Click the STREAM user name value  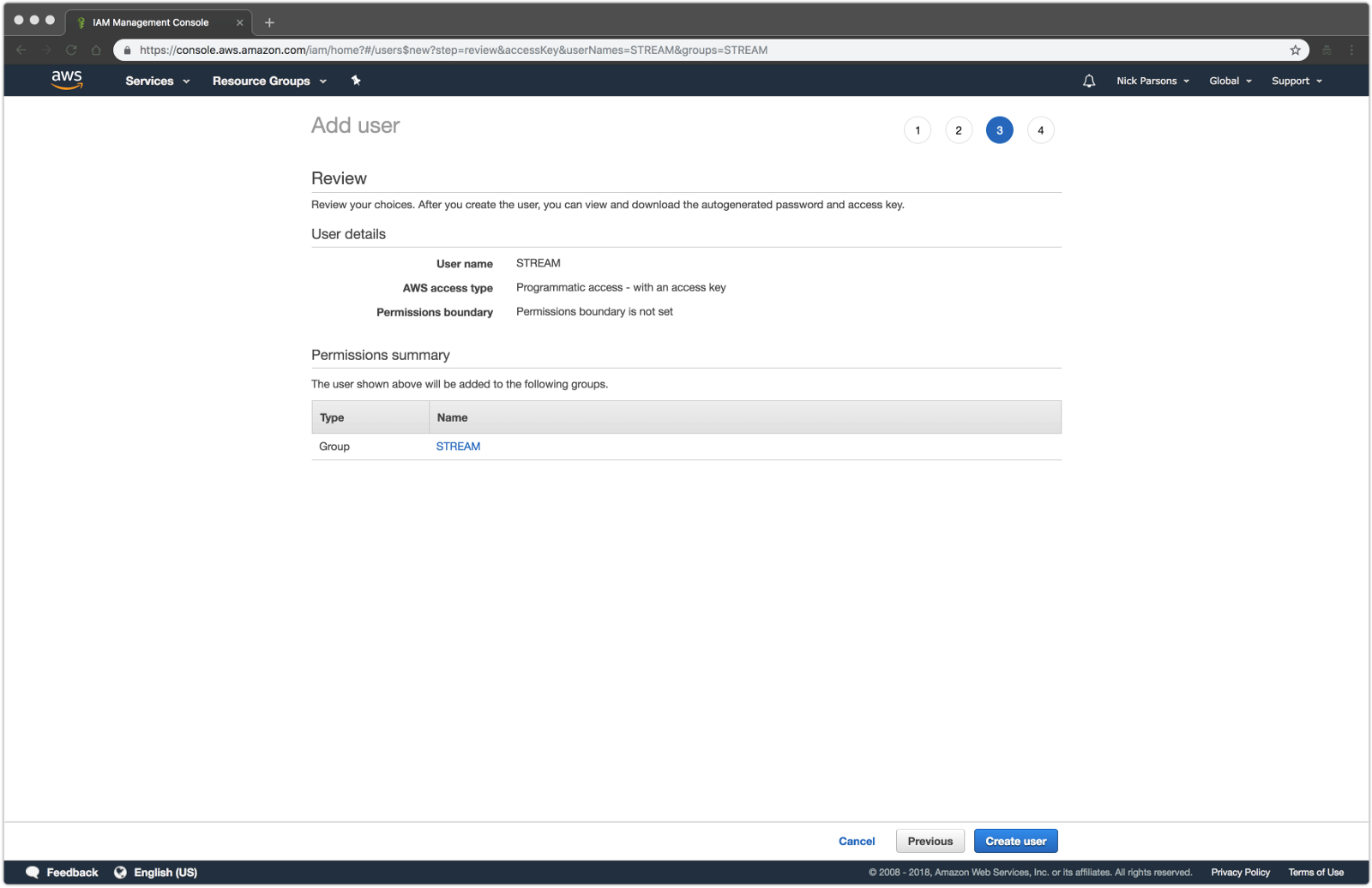(x=539, y=263)
